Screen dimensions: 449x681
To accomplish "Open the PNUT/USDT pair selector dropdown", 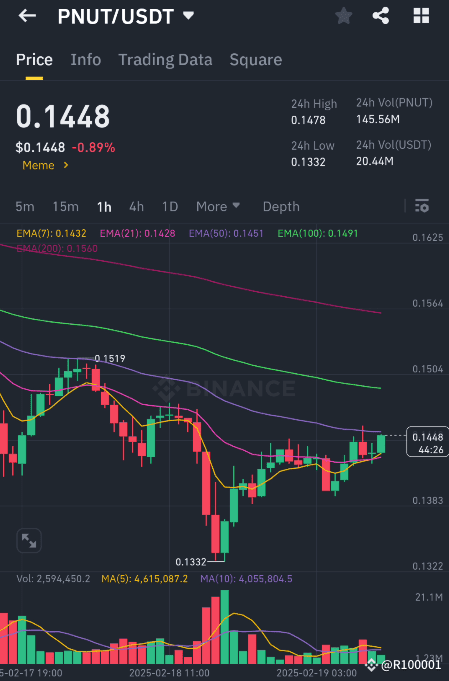I will (126, 17).
